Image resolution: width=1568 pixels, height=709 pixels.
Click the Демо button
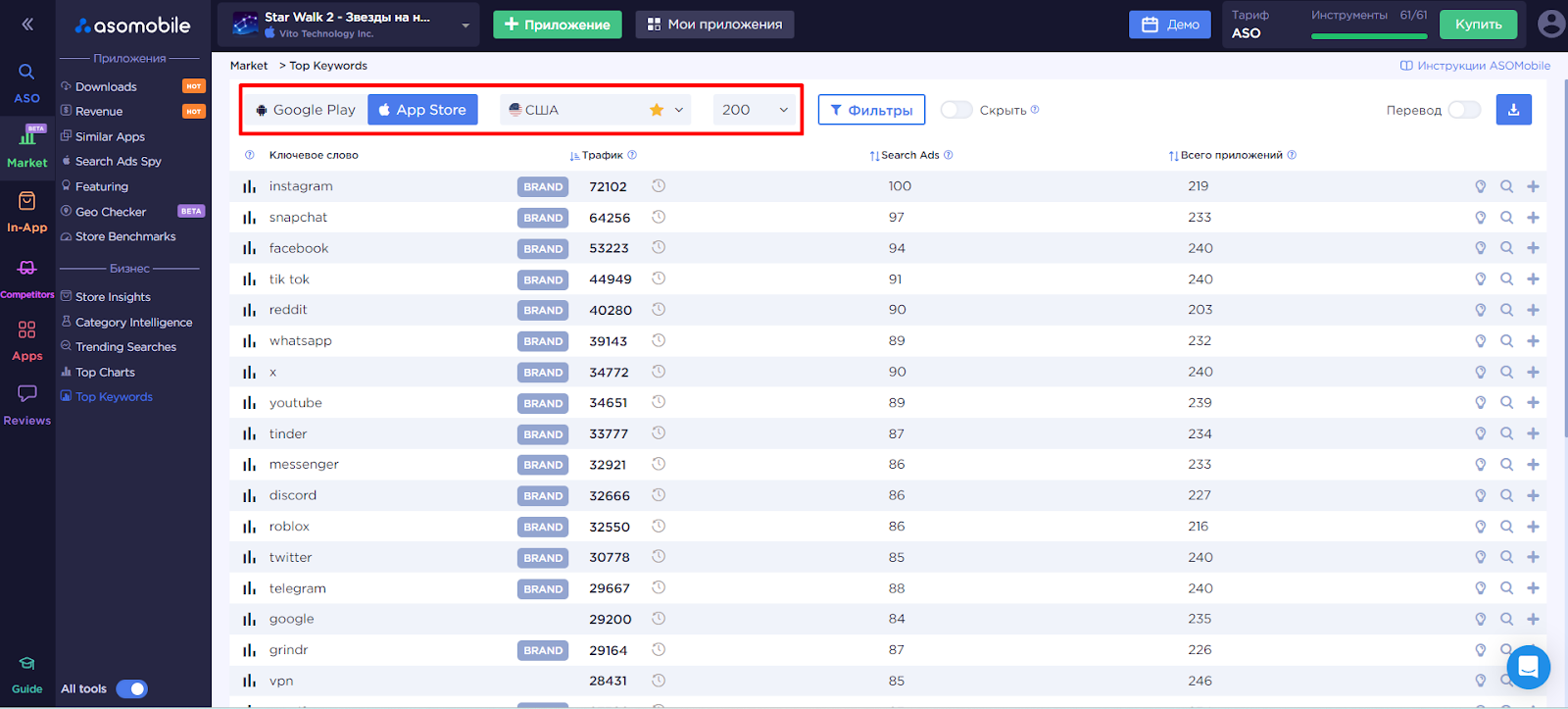pos(1170,25)
